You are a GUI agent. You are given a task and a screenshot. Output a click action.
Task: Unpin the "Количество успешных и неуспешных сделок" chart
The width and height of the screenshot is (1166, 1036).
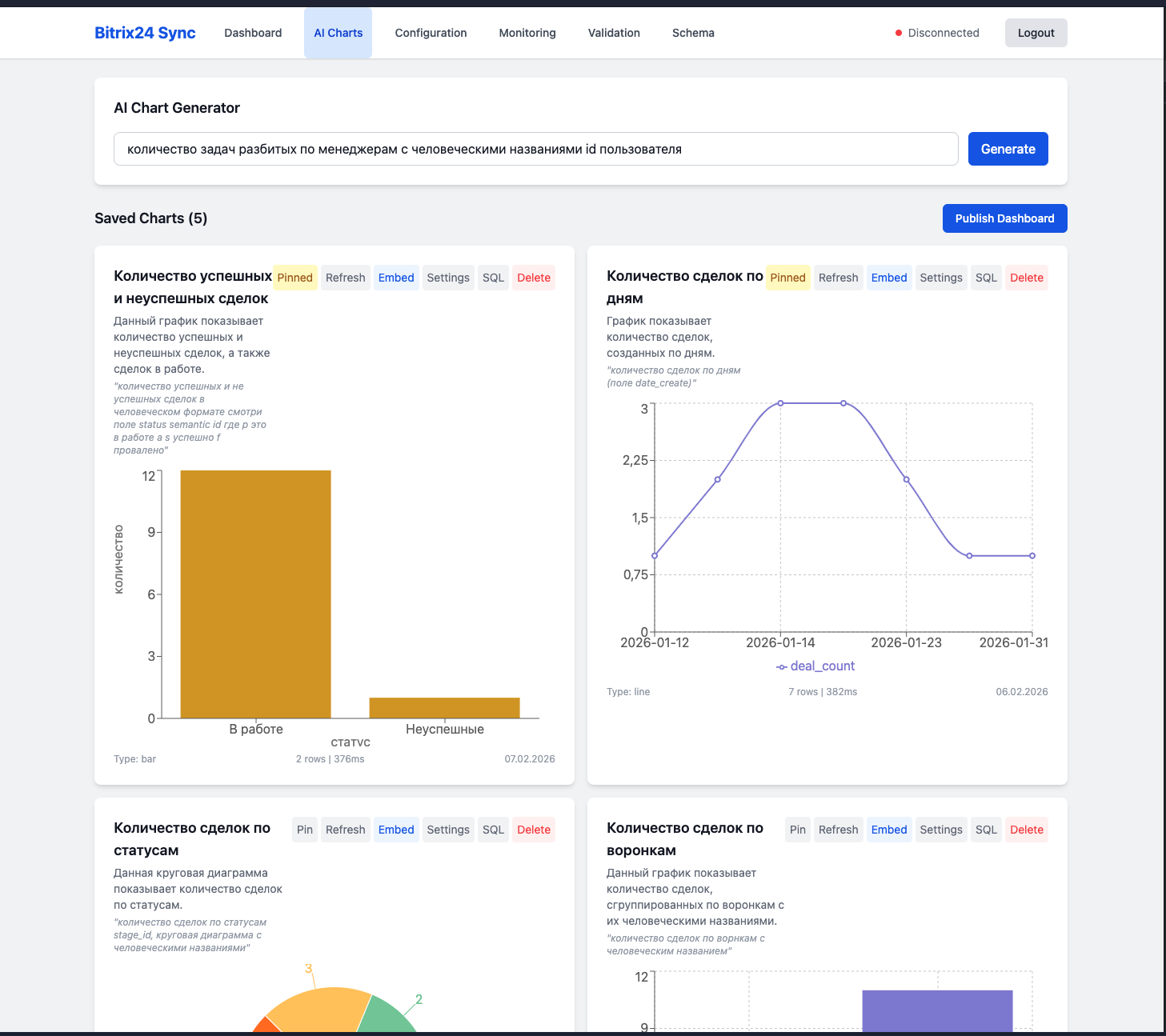coord(295,278)
